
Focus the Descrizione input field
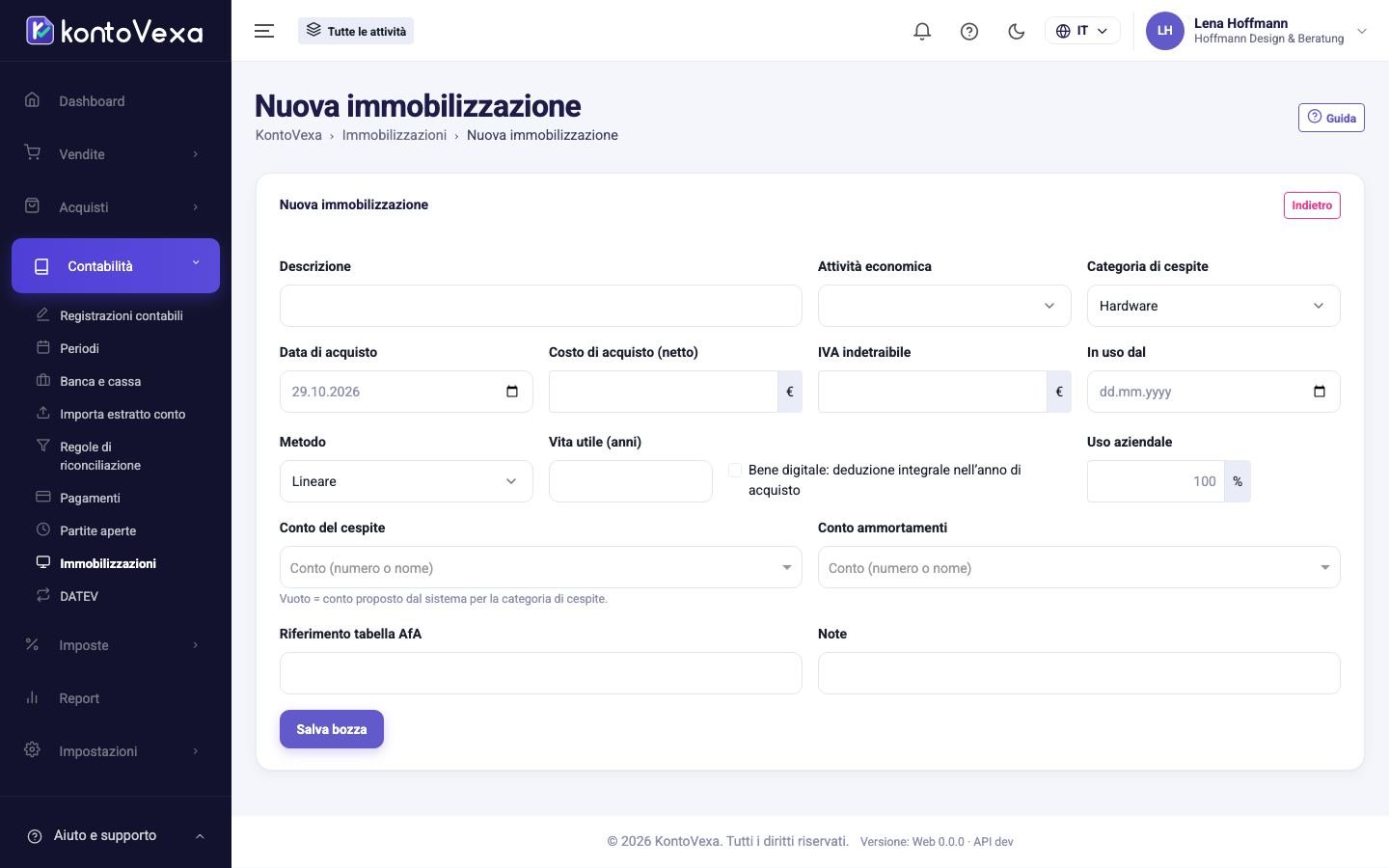[x=540, y=306]
